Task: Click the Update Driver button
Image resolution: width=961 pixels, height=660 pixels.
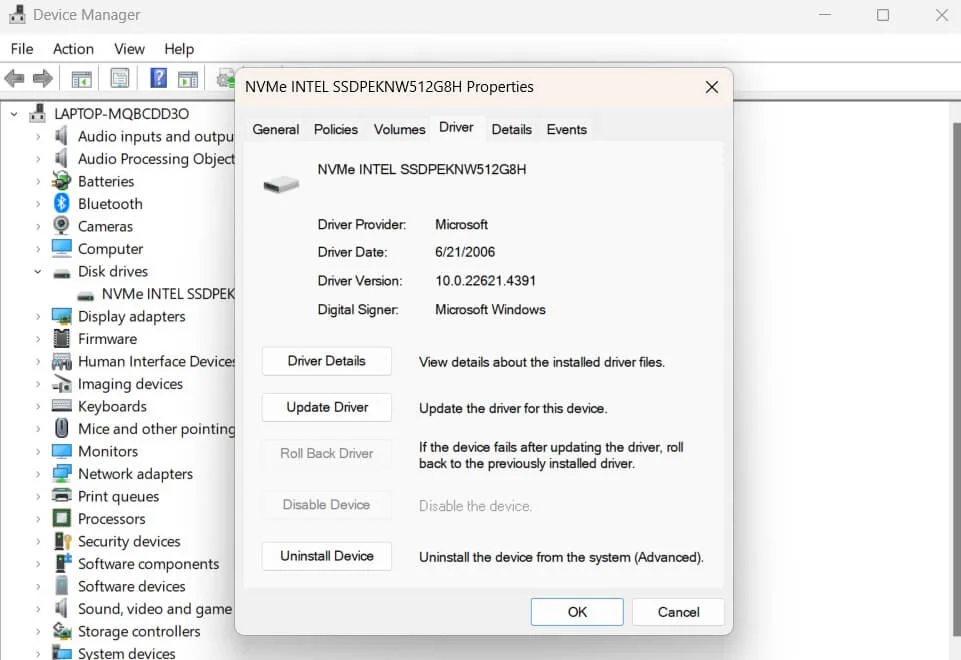Action: point(327,407)
